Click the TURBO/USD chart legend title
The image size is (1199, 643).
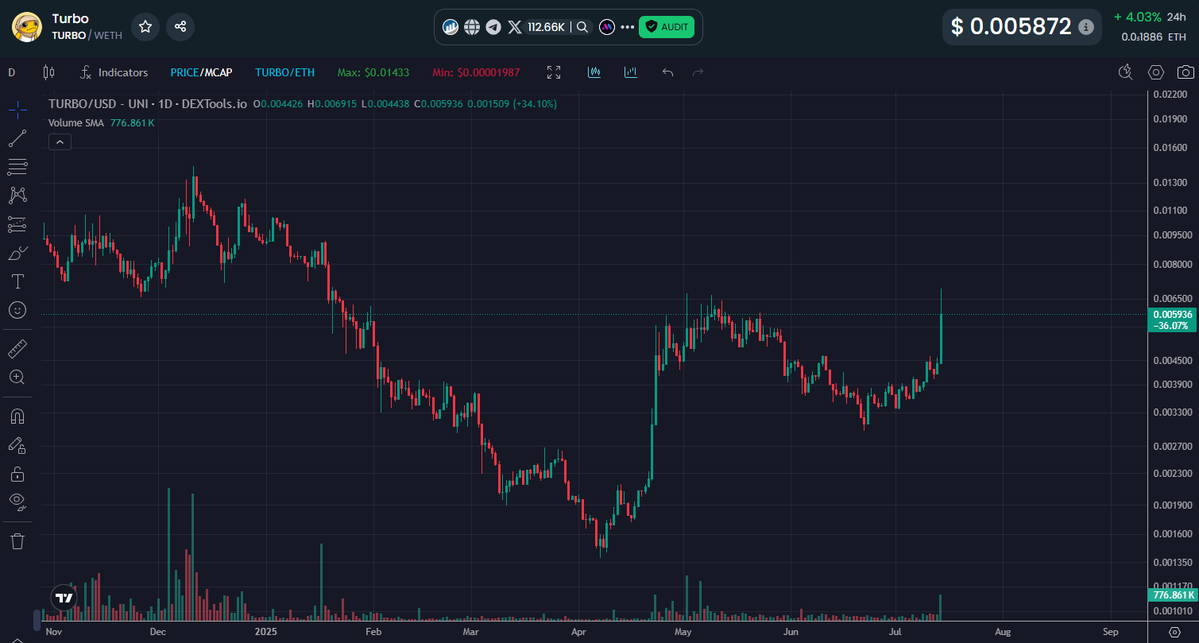tap(148, 104)
